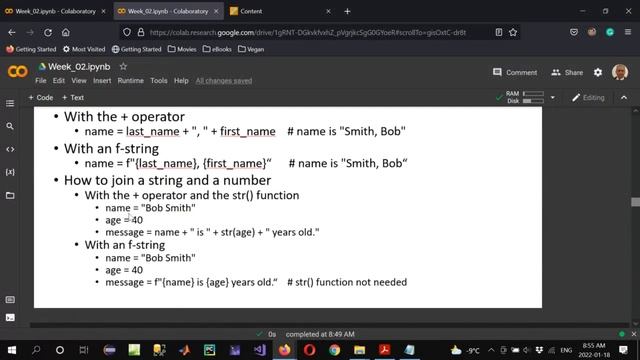This screenshot has height=360, width=640.
Task: Switch to the first Week_02.ipynb tab
Action: point(56,11)
